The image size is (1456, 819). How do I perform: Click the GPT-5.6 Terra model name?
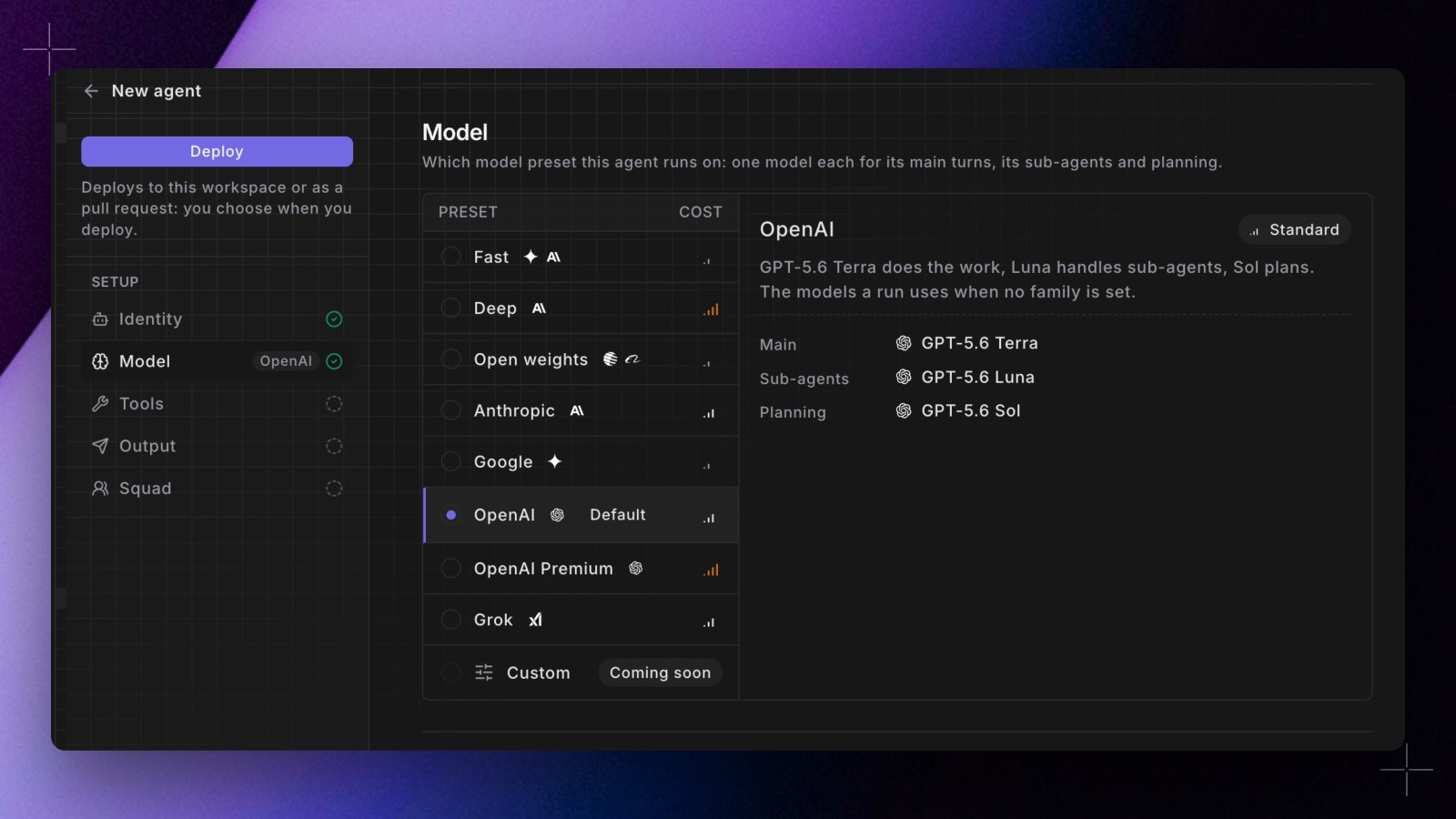(979, 343)
